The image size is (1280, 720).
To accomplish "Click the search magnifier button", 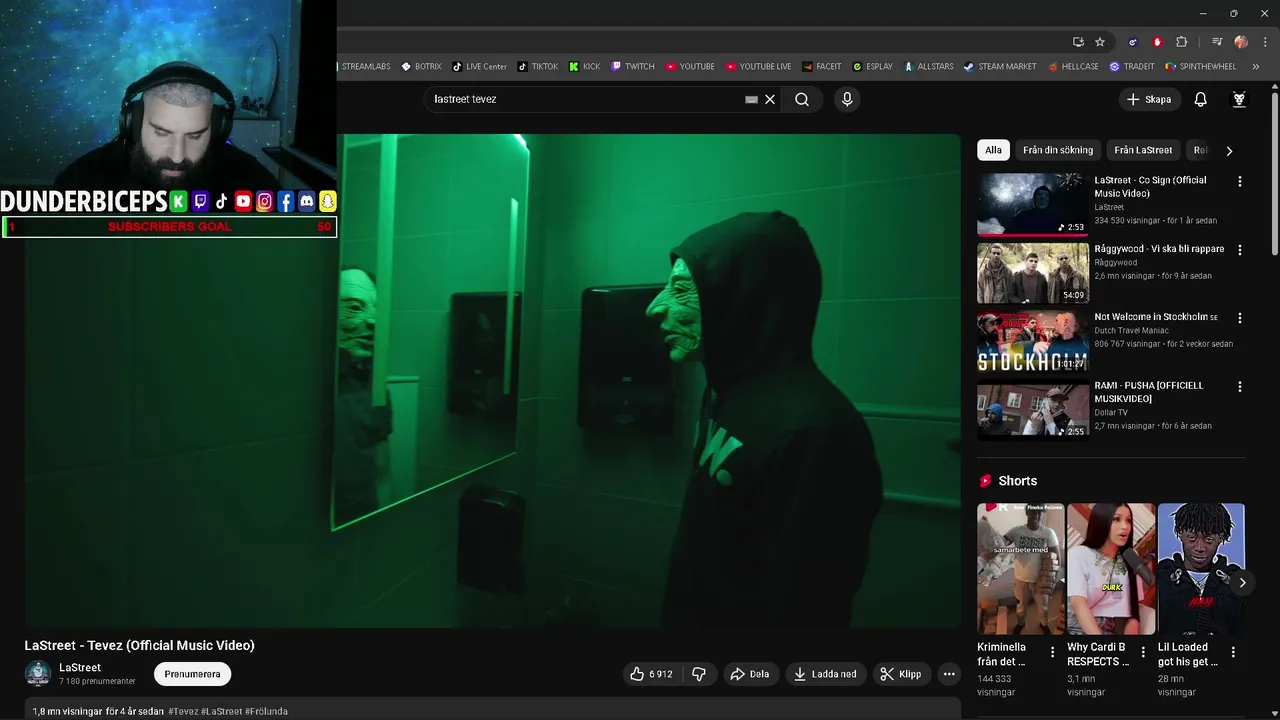I will [802, 99].
